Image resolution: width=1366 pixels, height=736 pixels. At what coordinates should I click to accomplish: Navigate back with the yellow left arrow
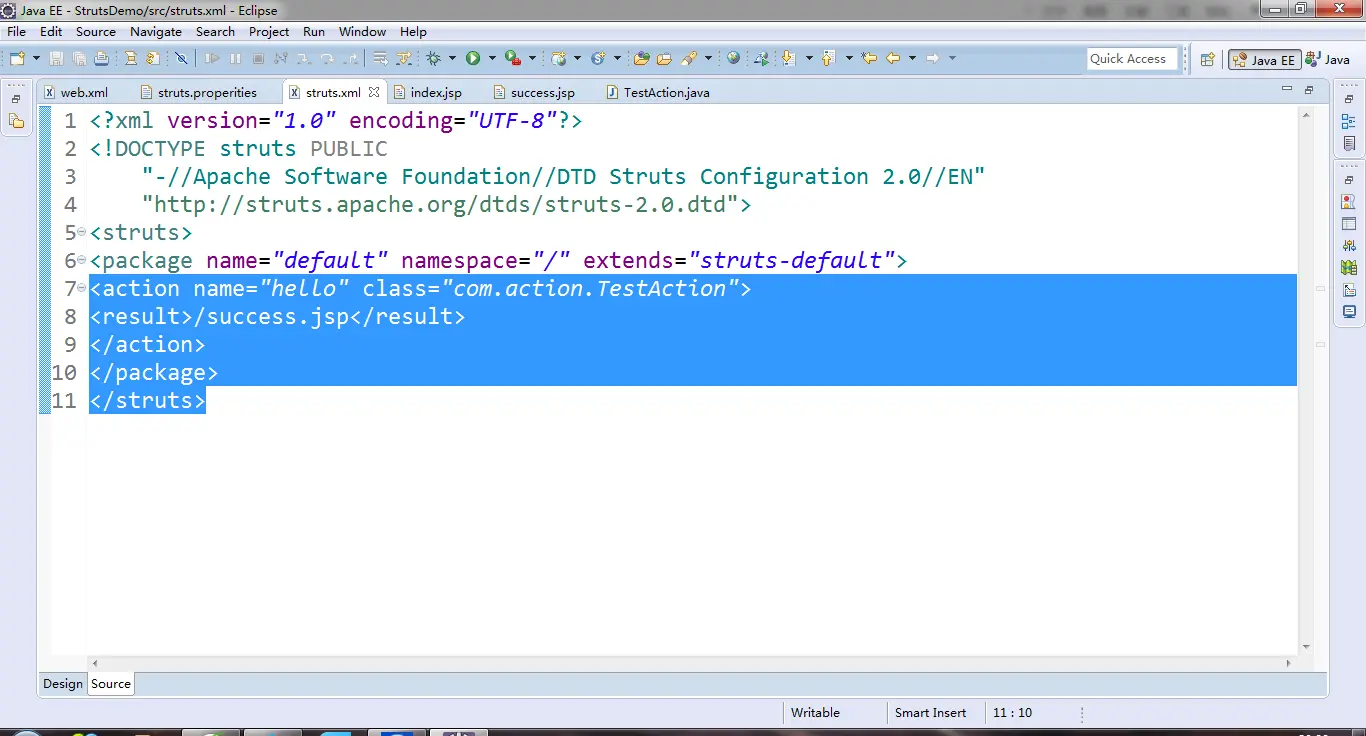pos(893,58)
